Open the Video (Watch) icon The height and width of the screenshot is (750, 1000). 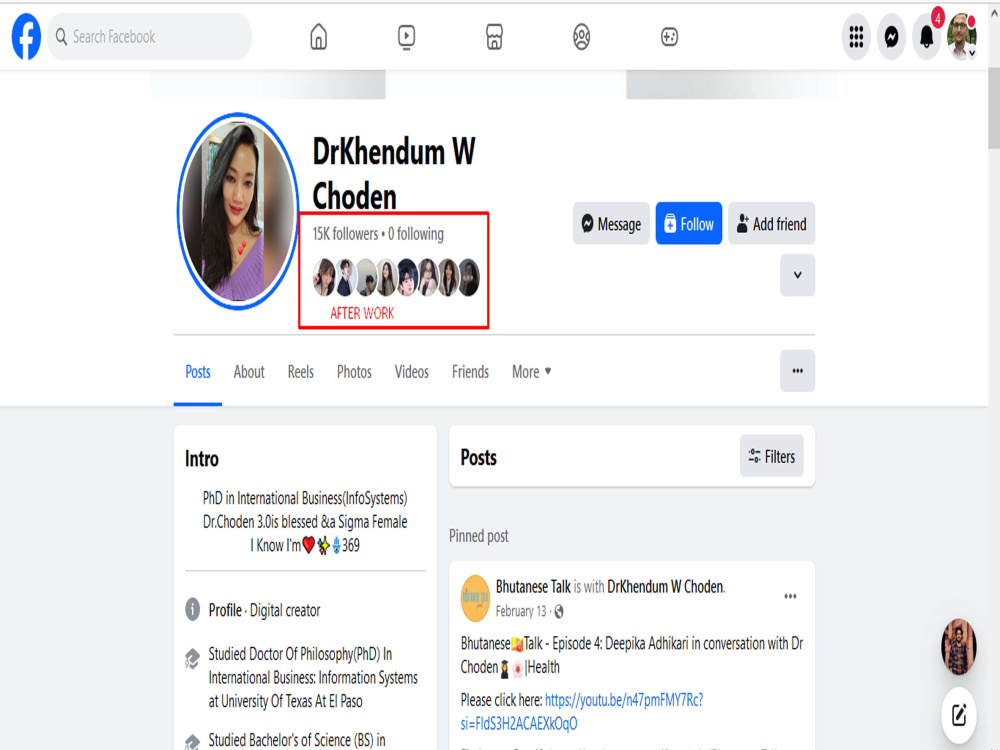(406, 37)
